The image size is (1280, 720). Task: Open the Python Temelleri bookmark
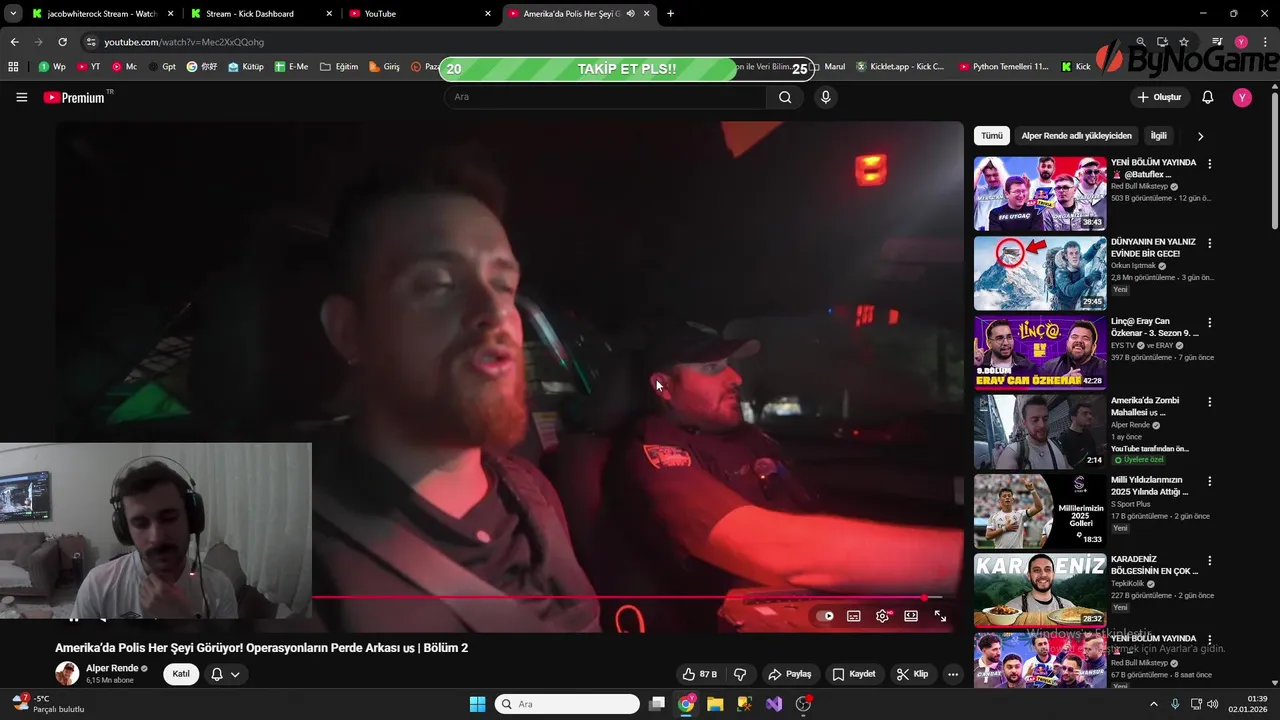point(1003,67)
